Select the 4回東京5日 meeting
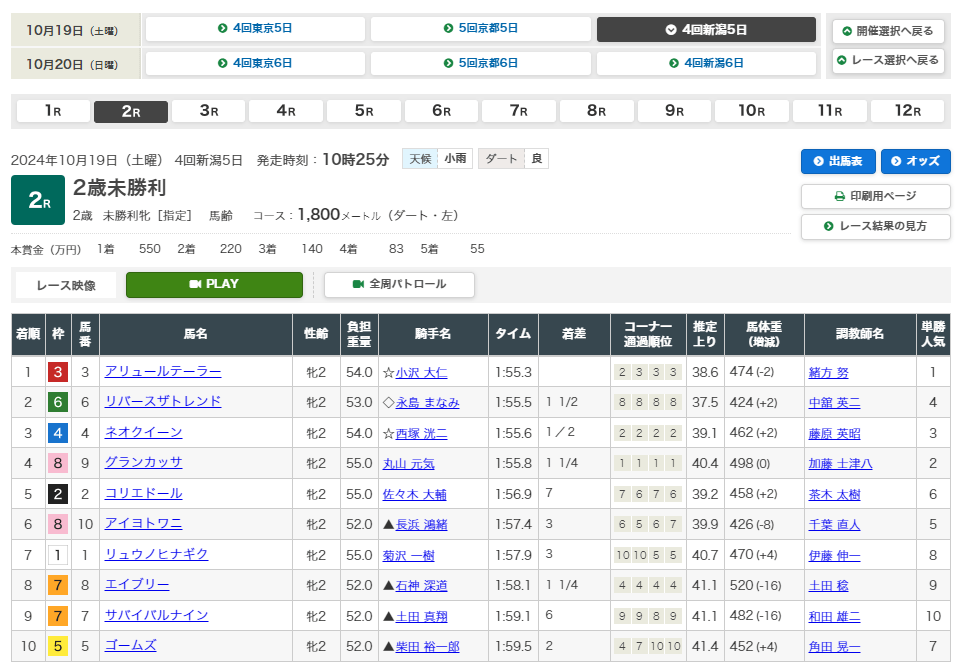 coord(255,29)
